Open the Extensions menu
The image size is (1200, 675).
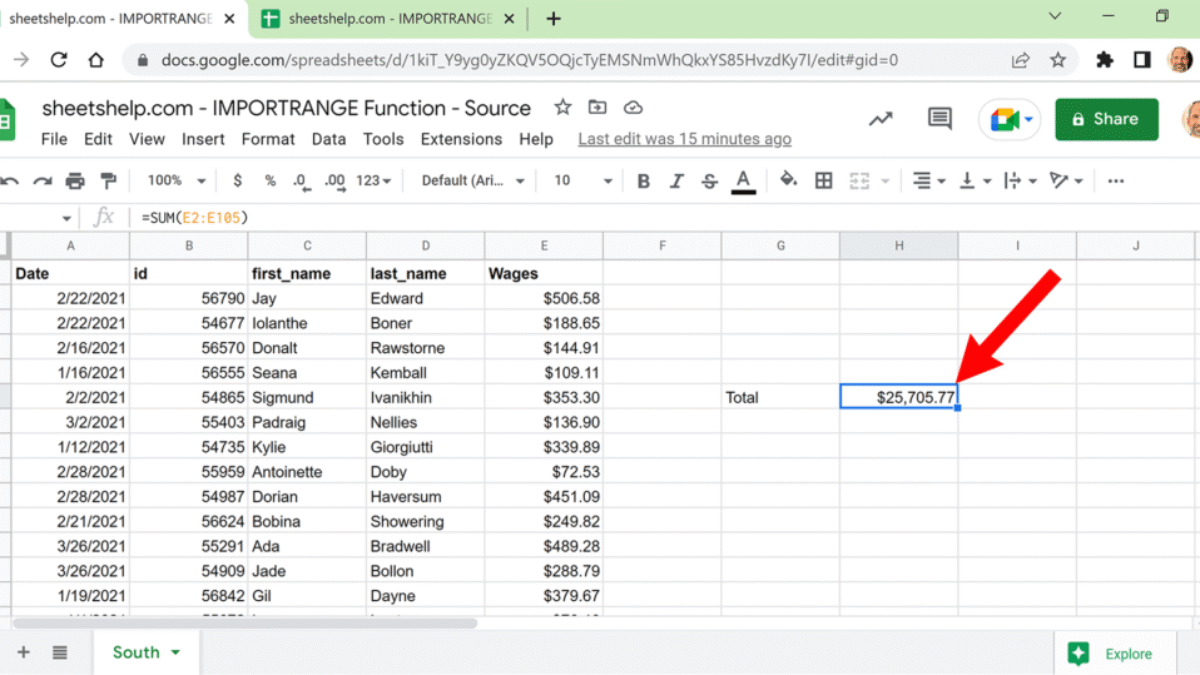461,139
